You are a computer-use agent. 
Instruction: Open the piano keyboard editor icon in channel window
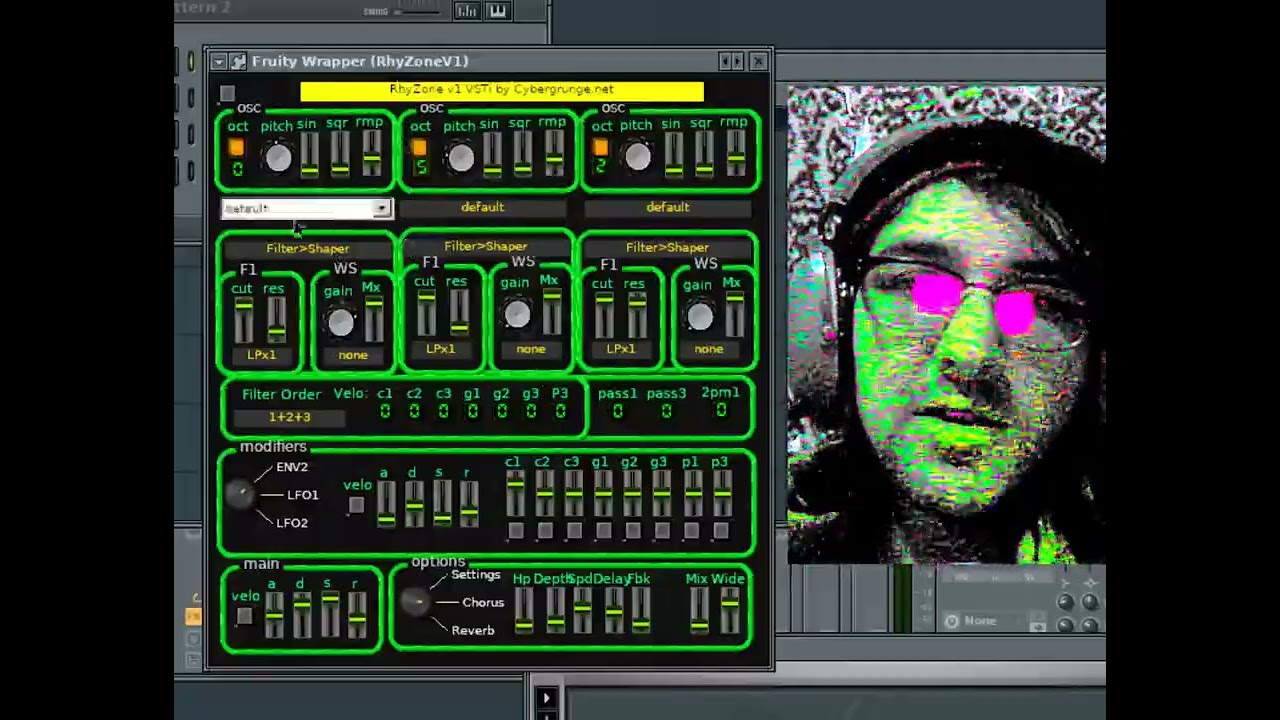pyautogui.click(x=498, y=11)
